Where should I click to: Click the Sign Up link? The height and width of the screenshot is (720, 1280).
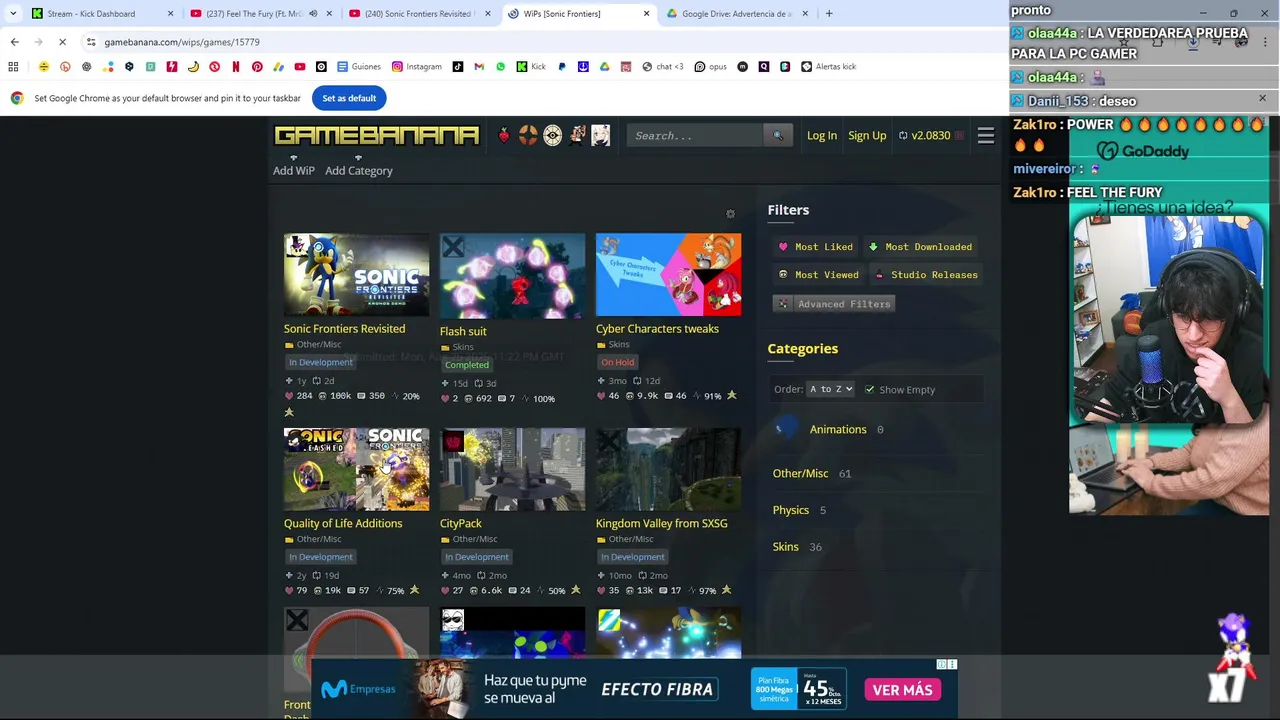point(867,135)
